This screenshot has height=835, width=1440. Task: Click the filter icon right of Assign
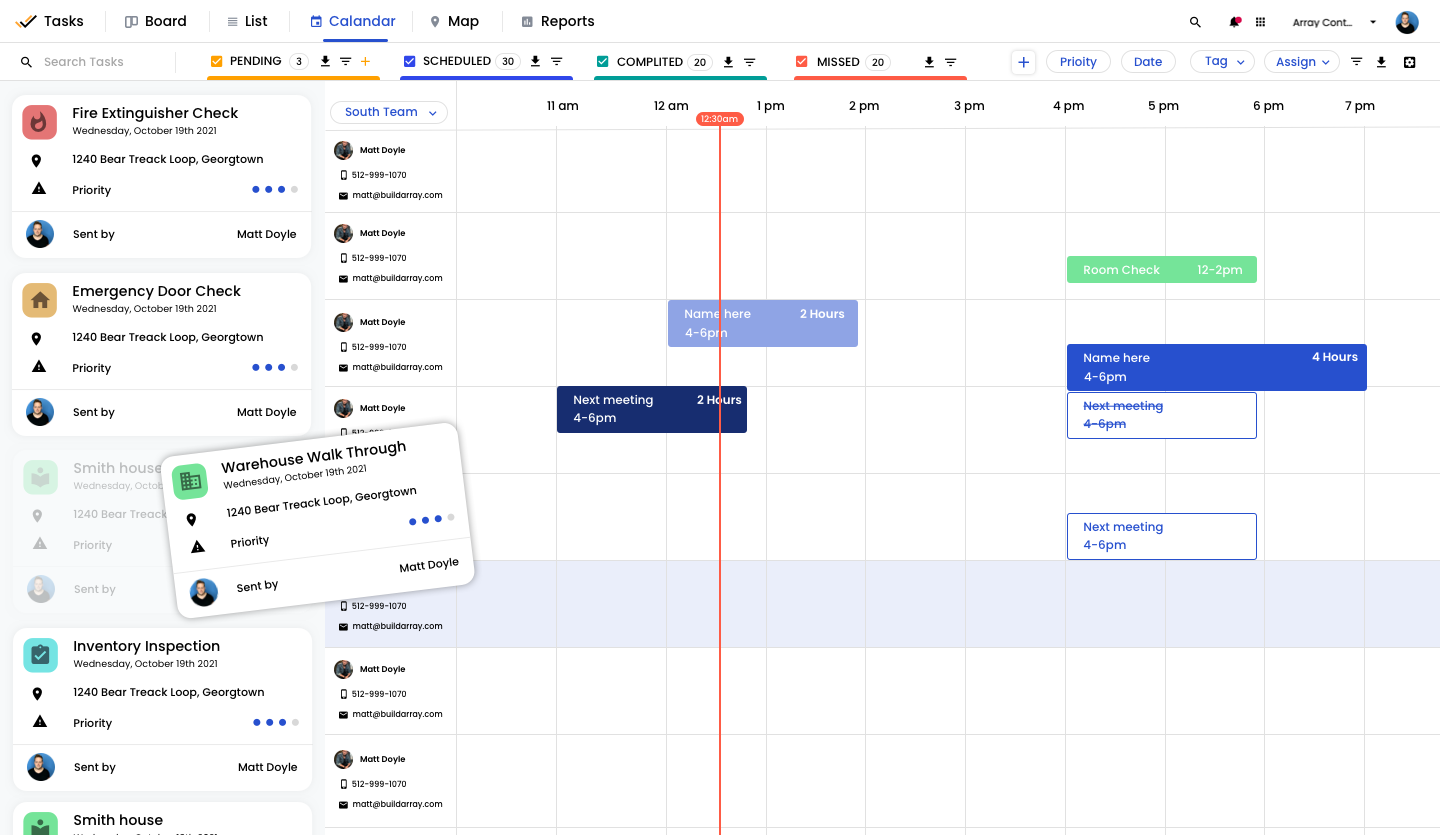pyautogui.click(x=1357, y=62)
